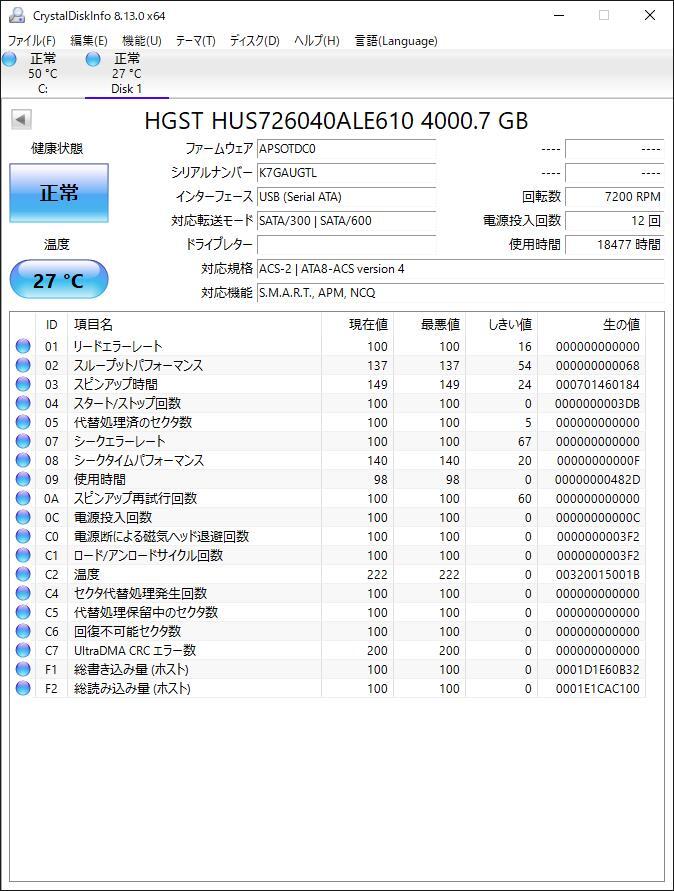The height and width of the screenshot is (891, 674).
Task: Click status orb for 07 シークエラーレート
Action: (x=23, y=441)
